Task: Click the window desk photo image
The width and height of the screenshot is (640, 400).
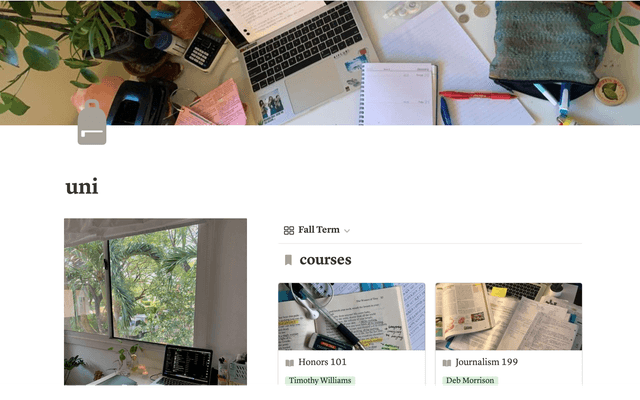Action: pyautogui.click(x=155, y=302)
